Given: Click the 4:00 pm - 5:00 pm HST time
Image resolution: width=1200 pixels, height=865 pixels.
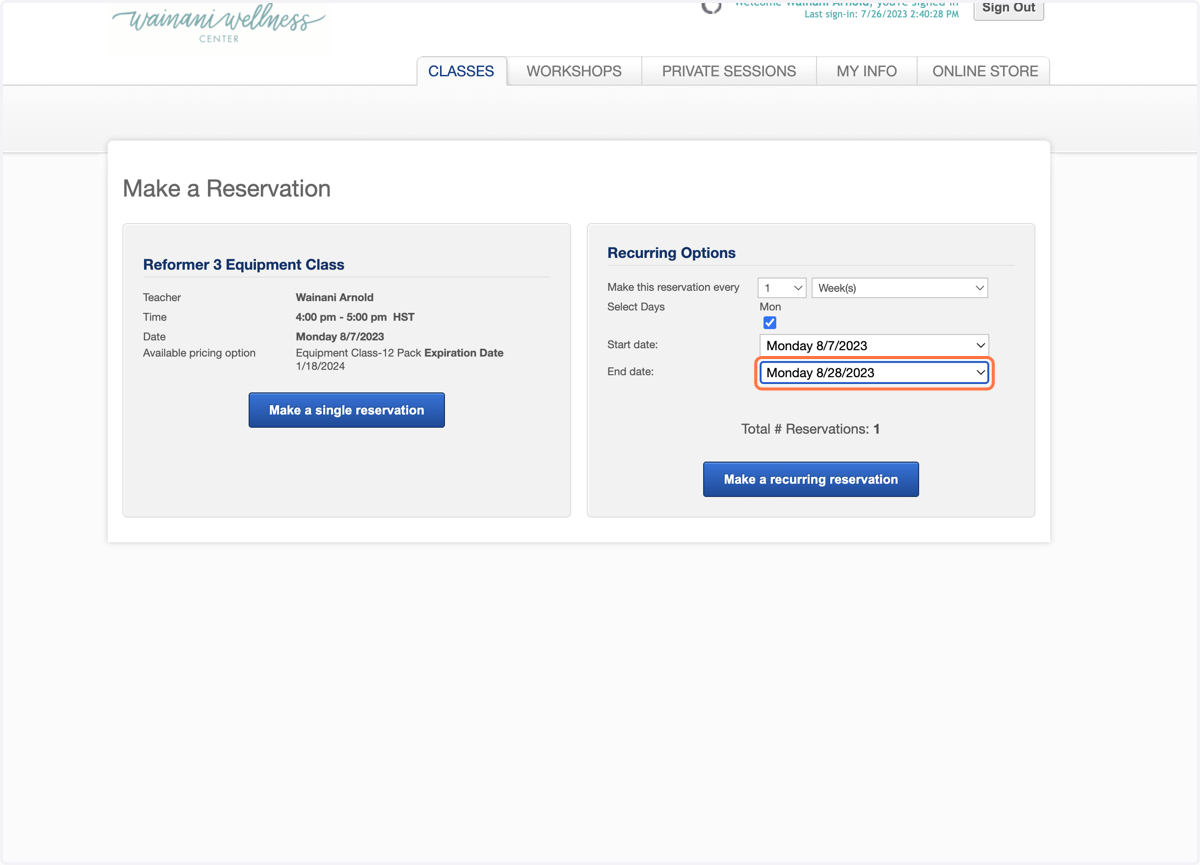Looking at the screenshot, I should tap(355, 317).
